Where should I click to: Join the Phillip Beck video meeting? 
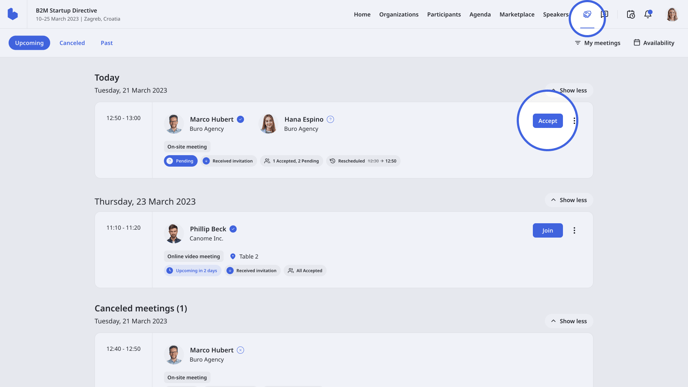pos(548,230)
